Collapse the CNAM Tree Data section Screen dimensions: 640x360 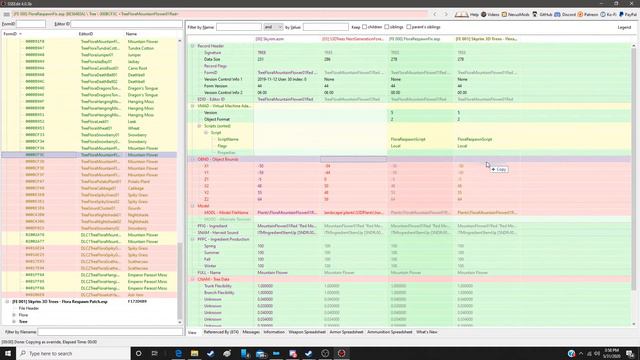[x=193, y=279]
